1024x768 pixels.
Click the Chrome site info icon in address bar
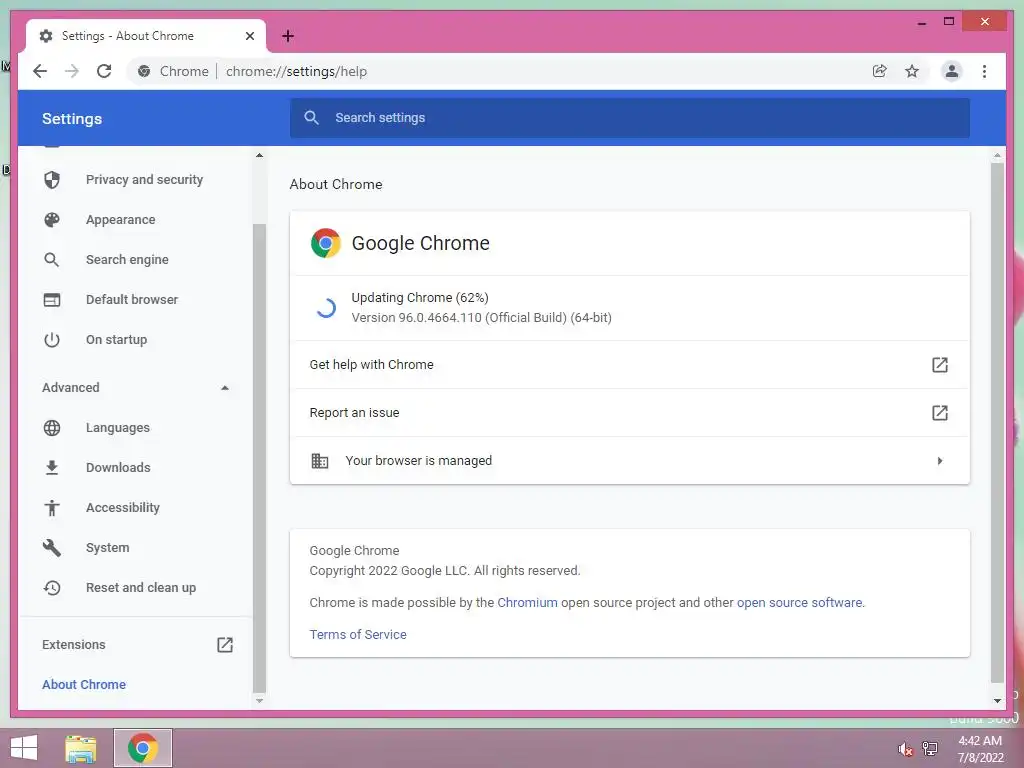click(x=144, y=71)
